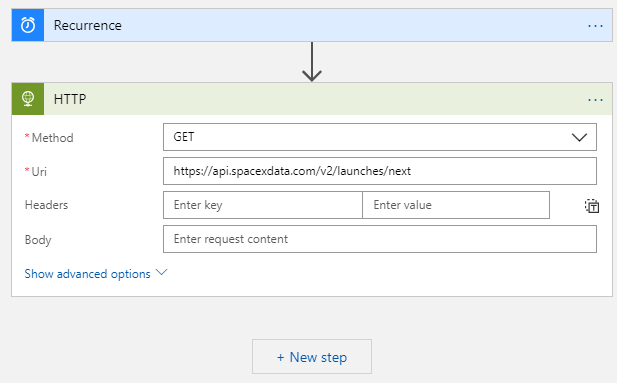Open the Method dropdown chevron
Viewport: 617px width, 383px height.
579,137
